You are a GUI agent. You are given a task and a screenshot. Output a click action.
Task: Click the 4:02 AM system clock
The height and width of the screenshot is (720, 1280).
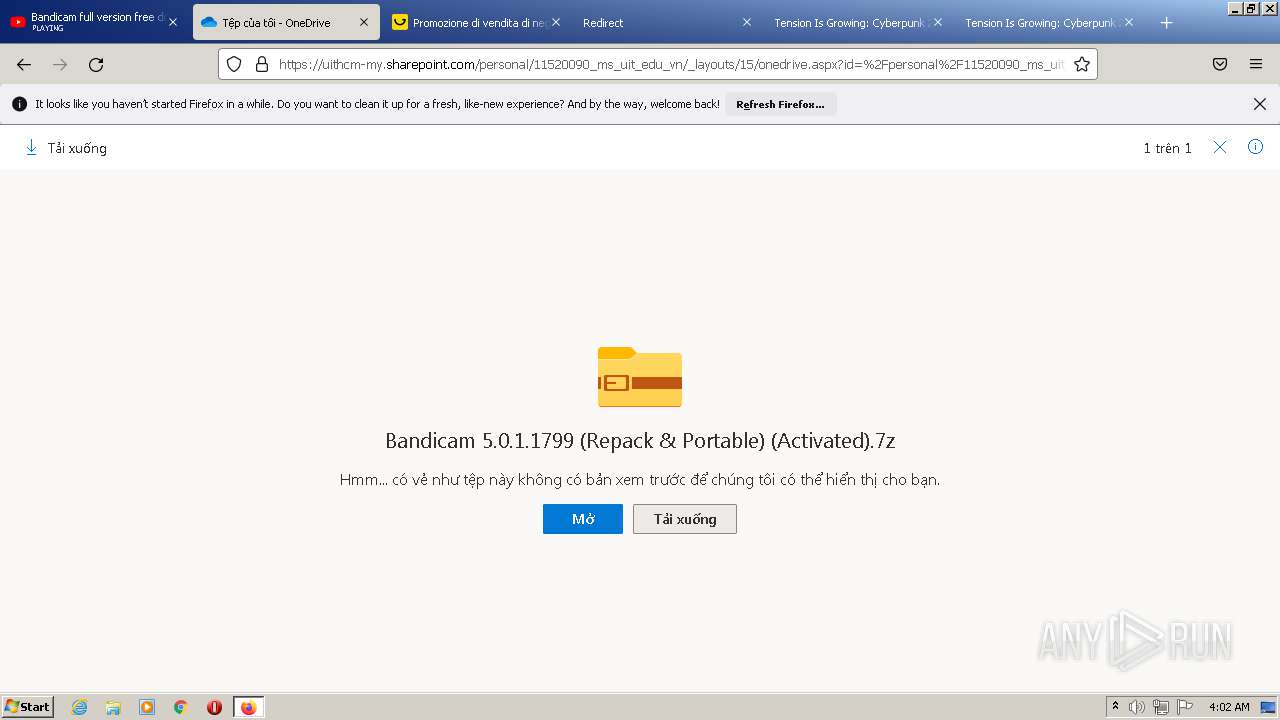click(x=1229, y=707)
